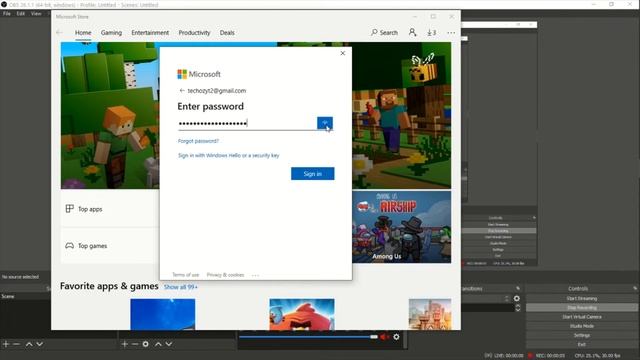Open OBS Edit menu
640x360 pixels.
tap(21, 13)
